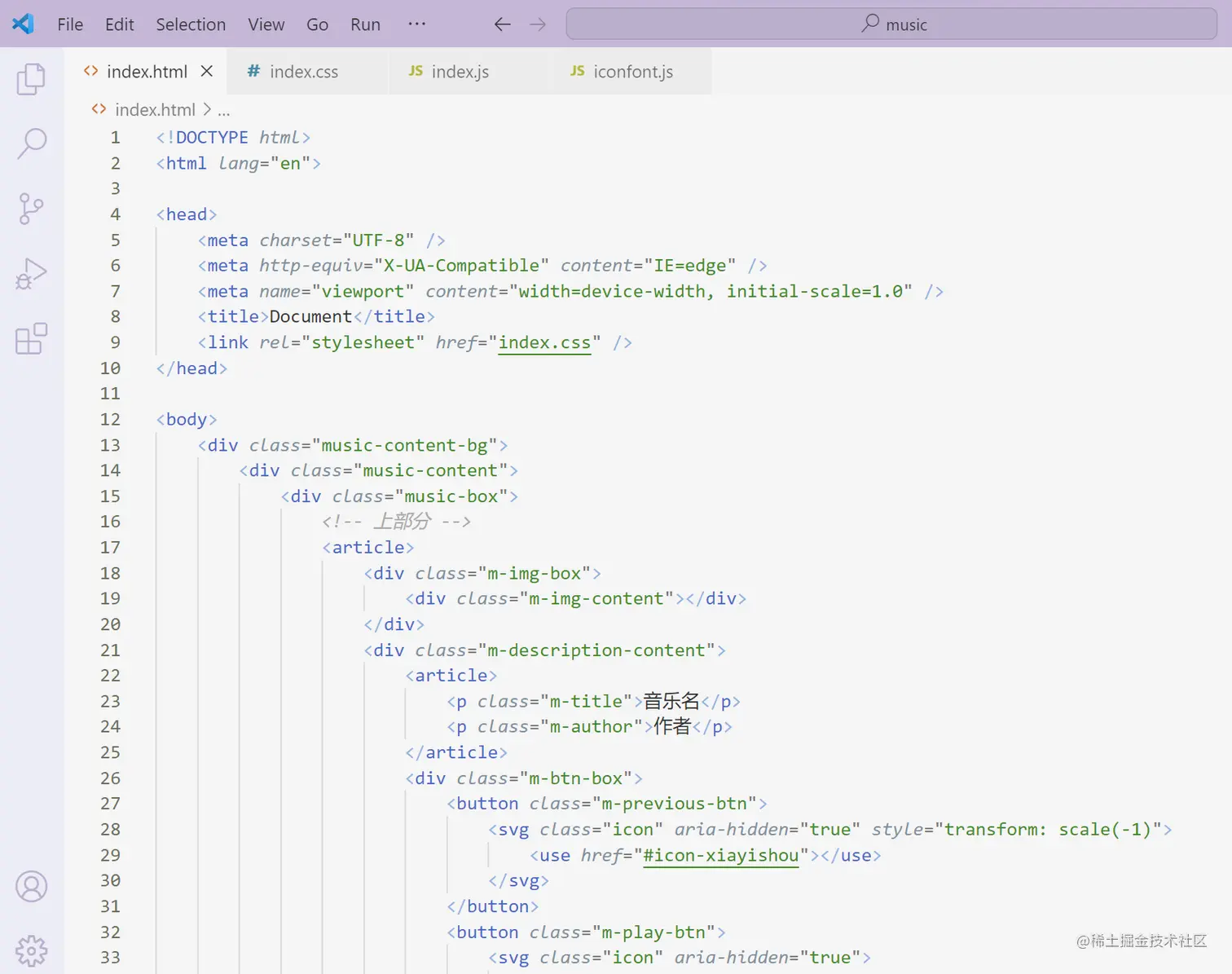Click the HTML file icon in breadcrumb
Image resolution: width=1232 pixels, height=974 pixels.
tap(99, 109)
